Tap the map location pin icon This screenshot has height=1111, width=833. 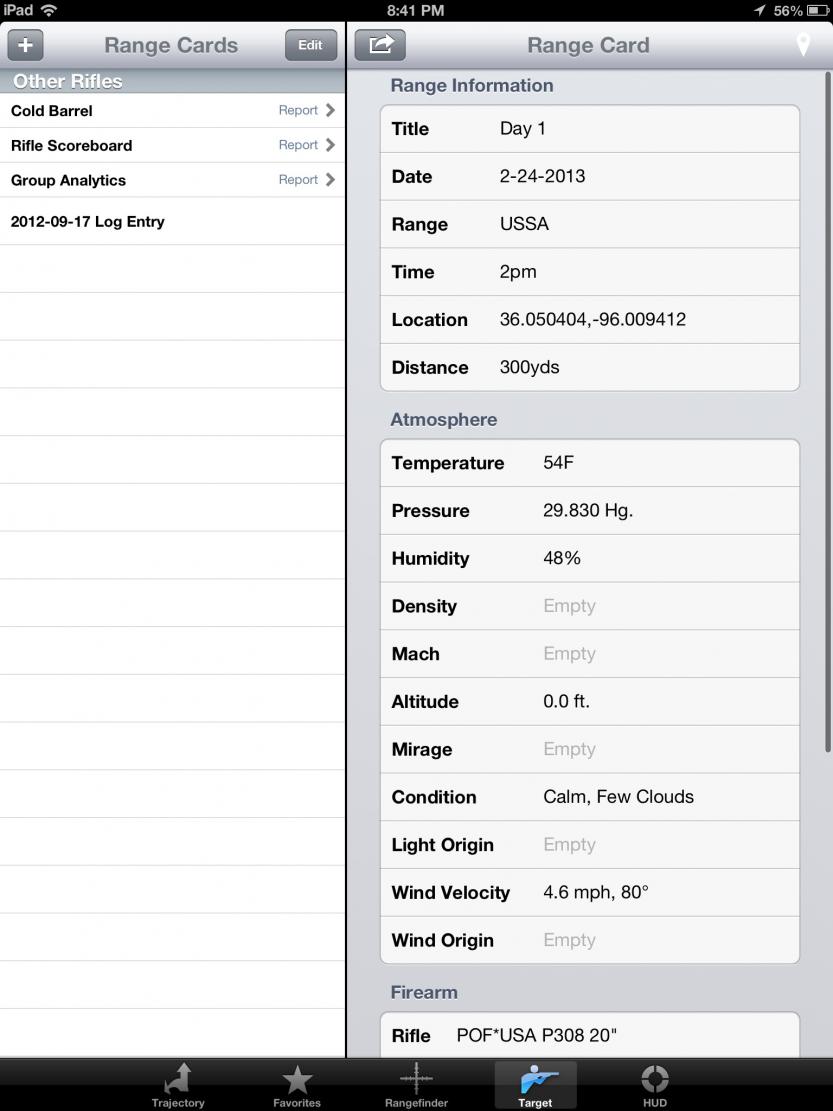tap(802, 45)
